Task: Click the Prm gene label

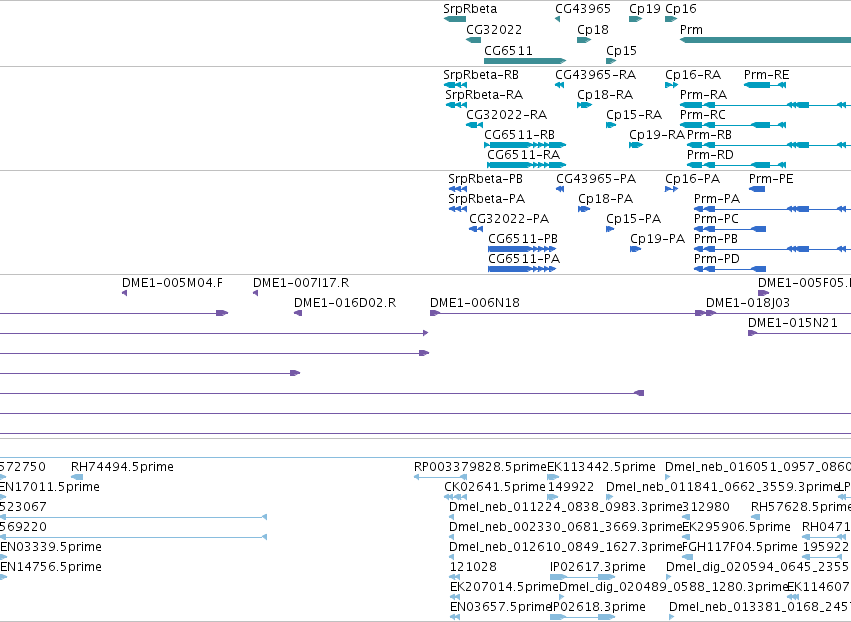Action: pyautogui.click(x=691, y=30)
